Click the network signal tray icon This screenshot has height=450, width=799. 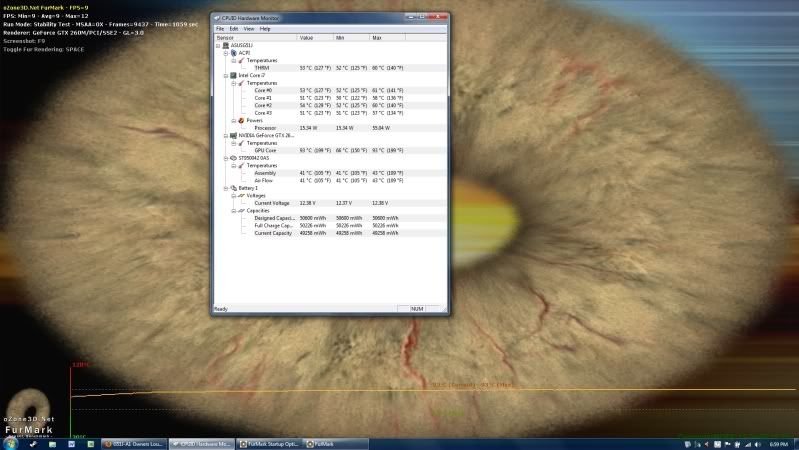point(748,445)
